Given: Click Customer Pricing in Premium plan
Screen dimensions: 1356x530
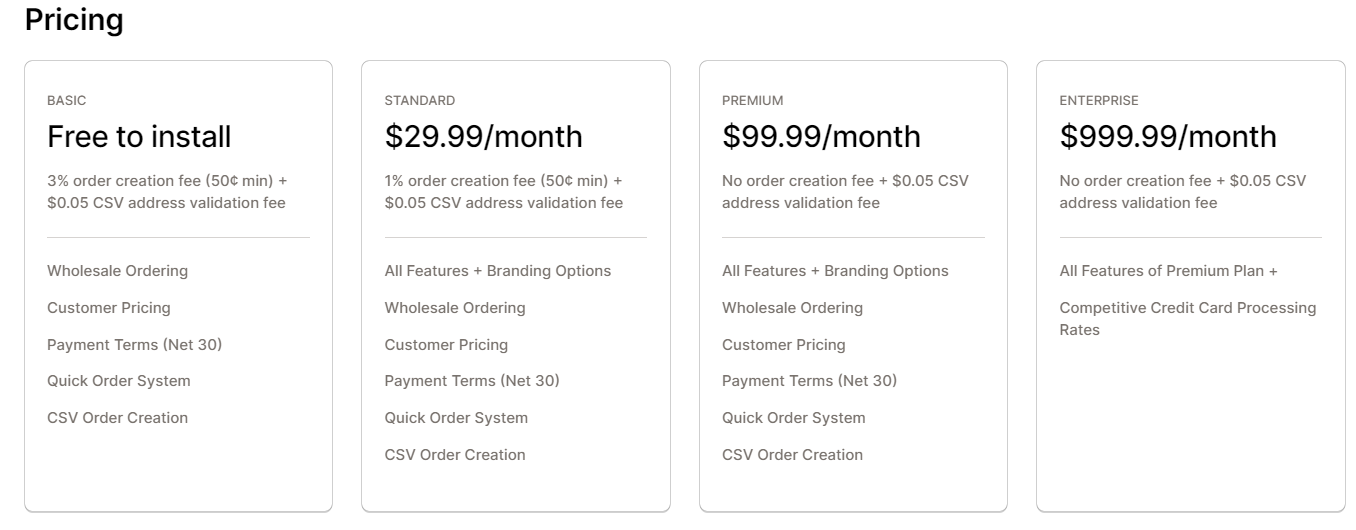Looking at the screenshot, I should coord(784,345).
